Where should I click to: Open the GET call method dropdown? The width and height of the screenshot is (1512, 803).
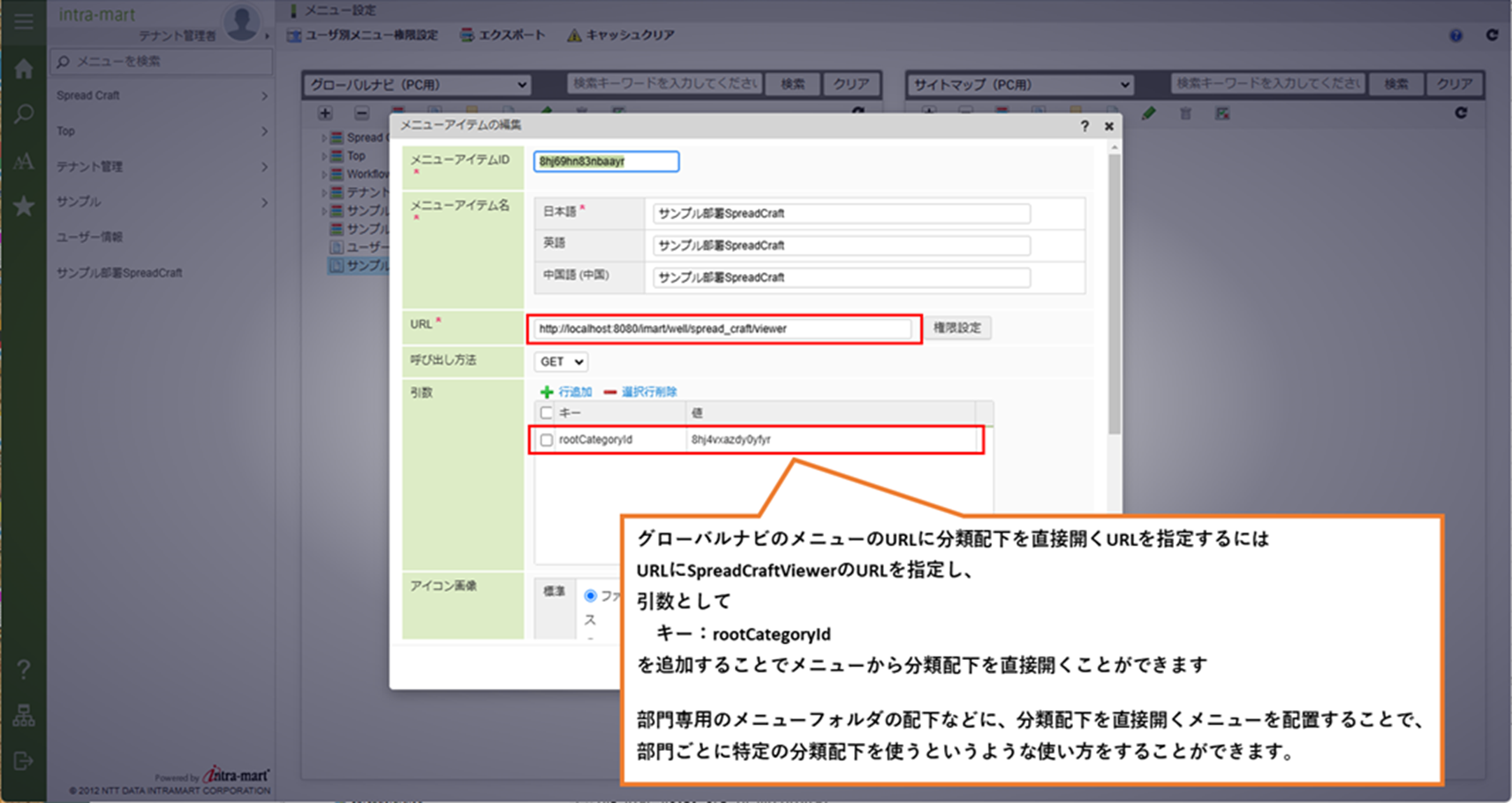pyautogui.click(x=561, y=361)
